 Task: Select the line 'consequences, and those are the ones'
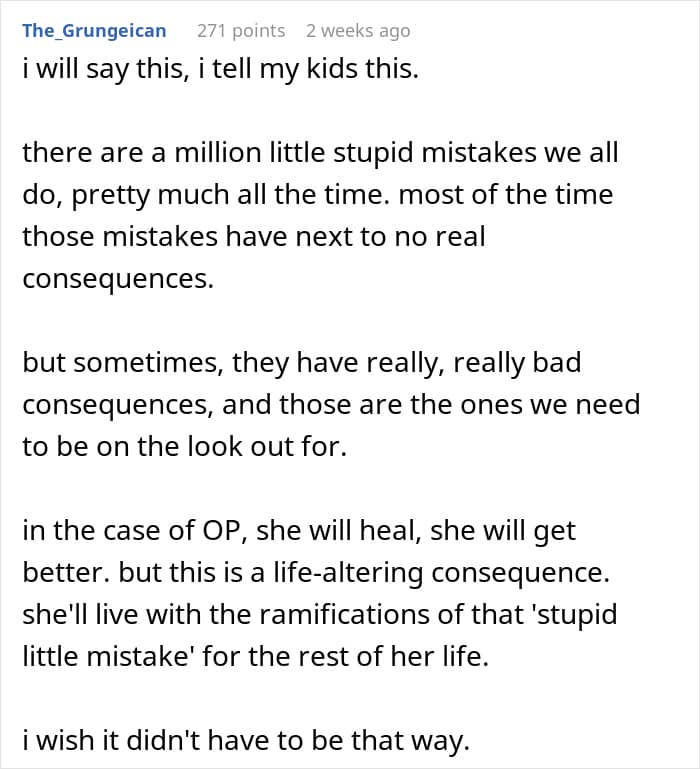tap(331, 405)
